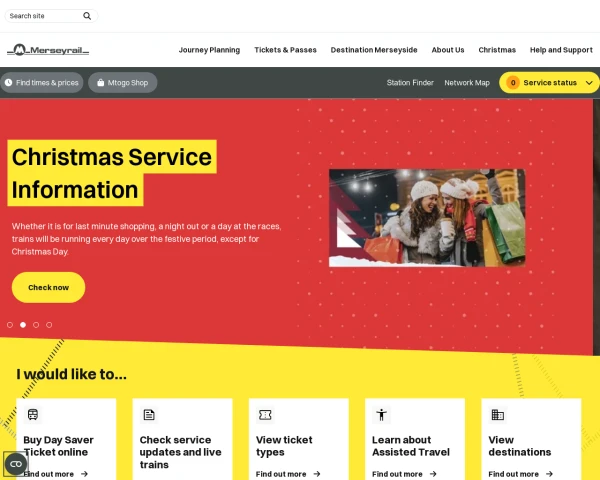Click the Check now button

(x=48, y=287)
